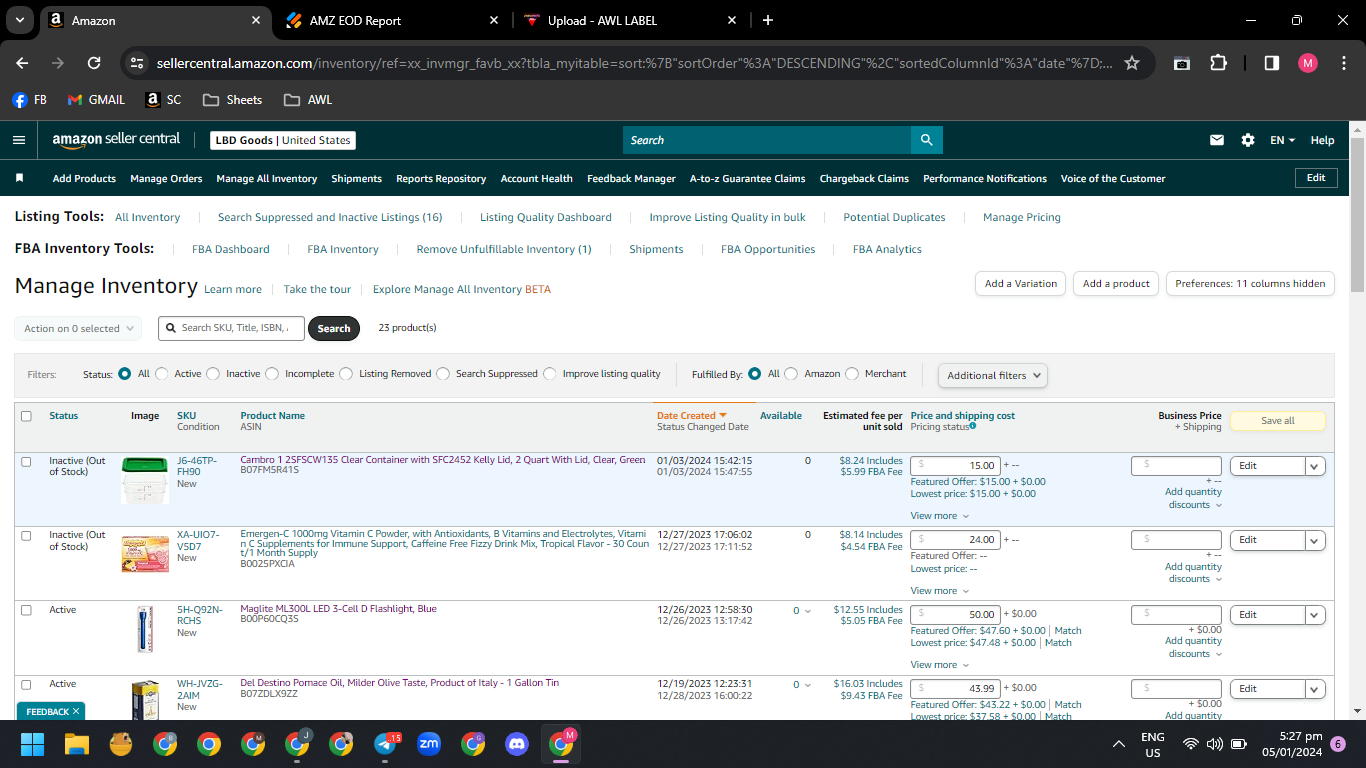Click the Add a product button
This screenshot has width=1366, height=768.
tap(1116, 284)
